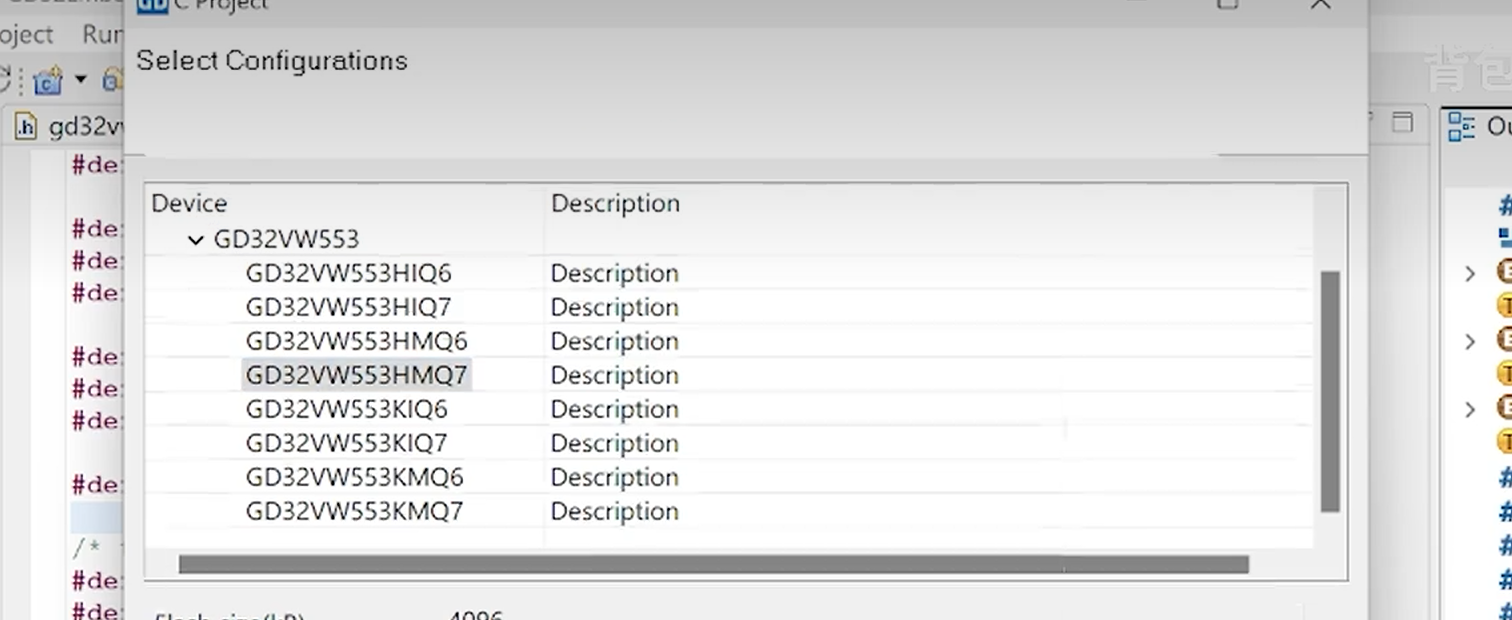Expand the third outline tree arrow
The width and height of the screenshot is (1512, 620).
click(x=1470, y=409)
